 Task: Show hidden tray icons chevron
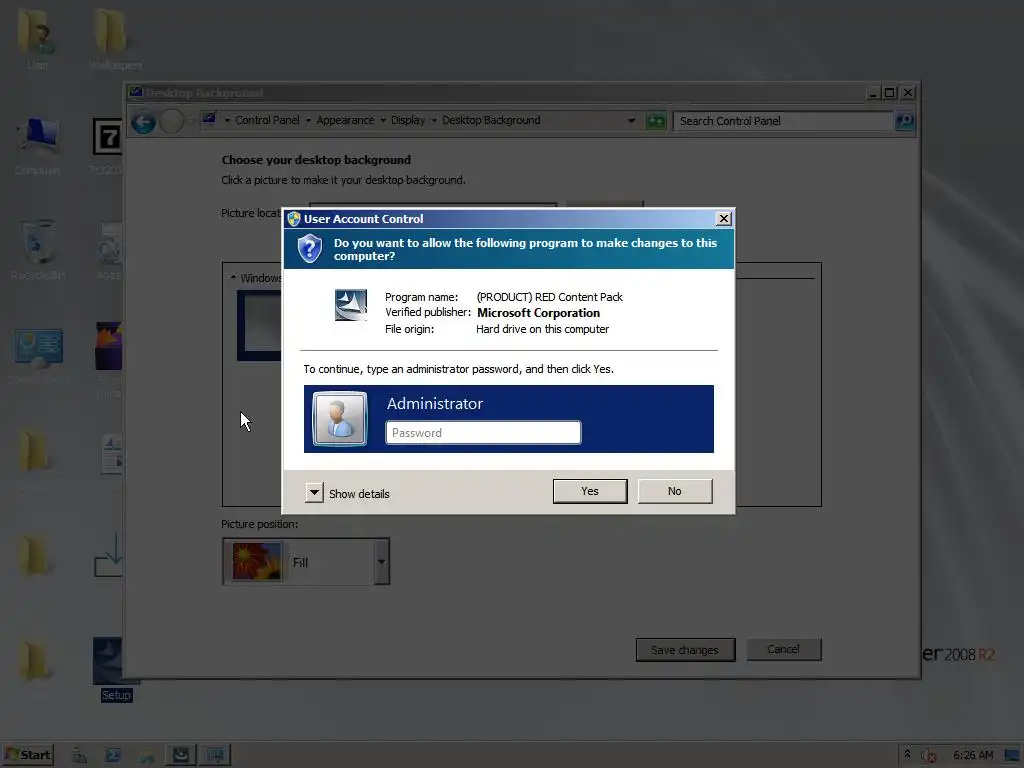point(907,754)
